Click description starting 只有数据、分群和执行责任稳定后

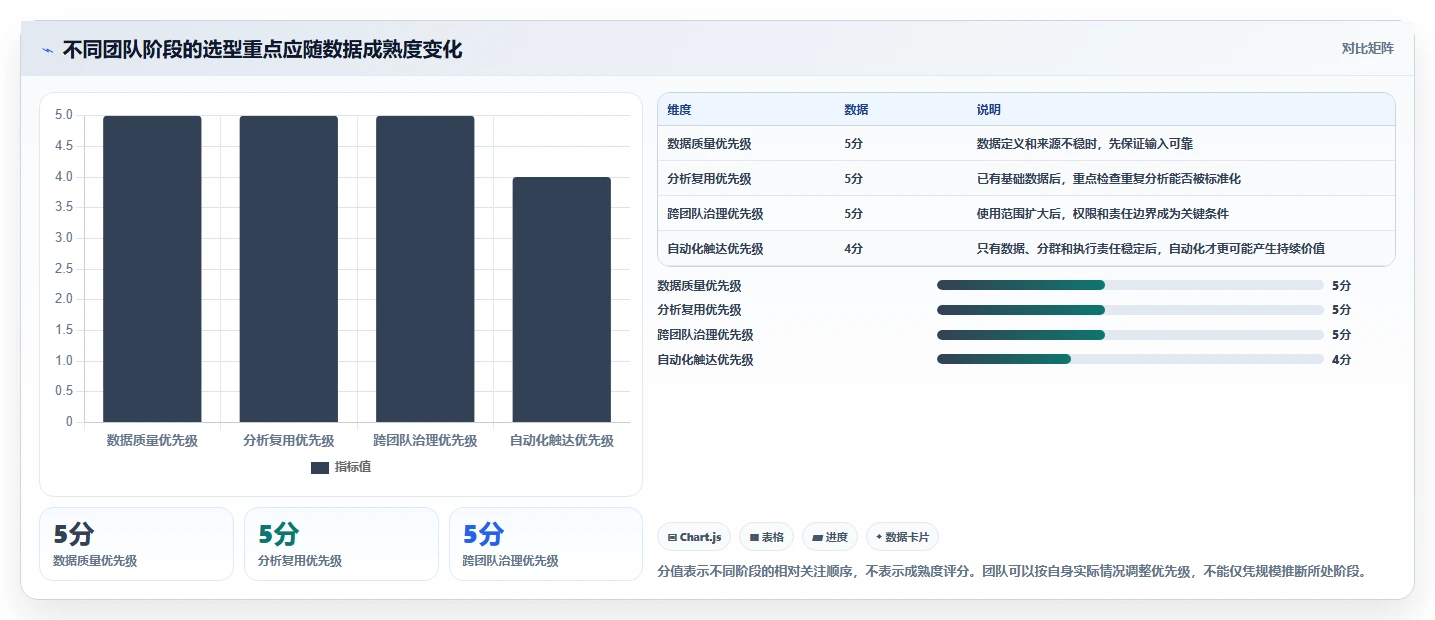(x=1150, y=249)
